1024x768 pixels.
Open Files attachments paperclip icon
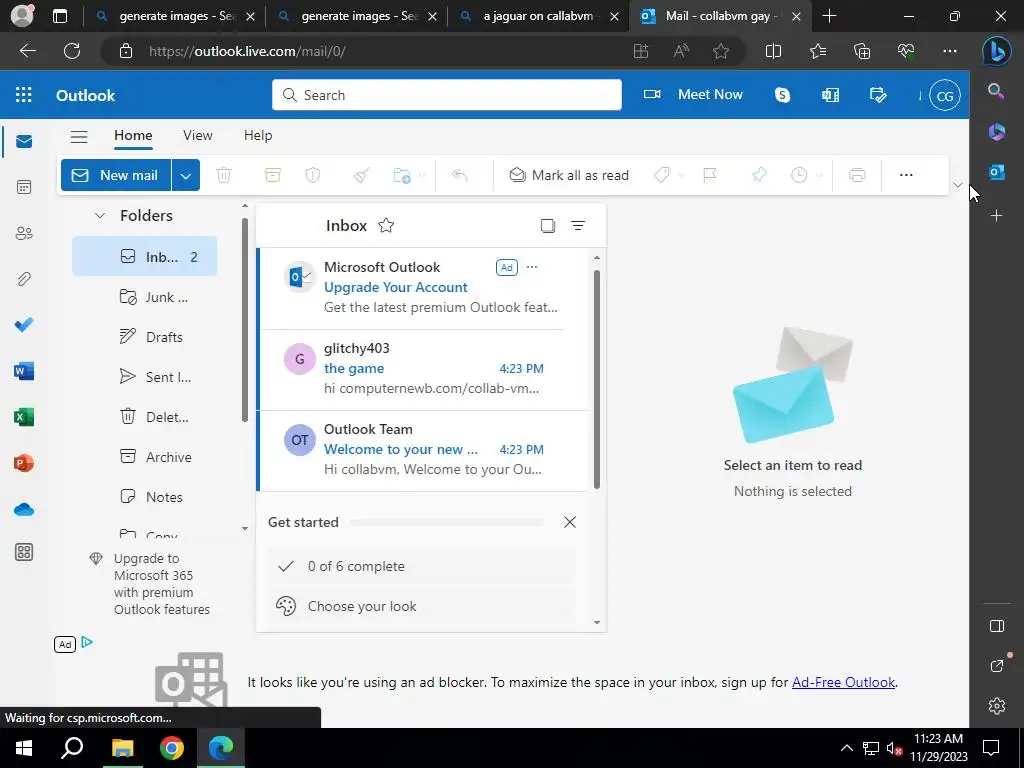coord(24,279)
